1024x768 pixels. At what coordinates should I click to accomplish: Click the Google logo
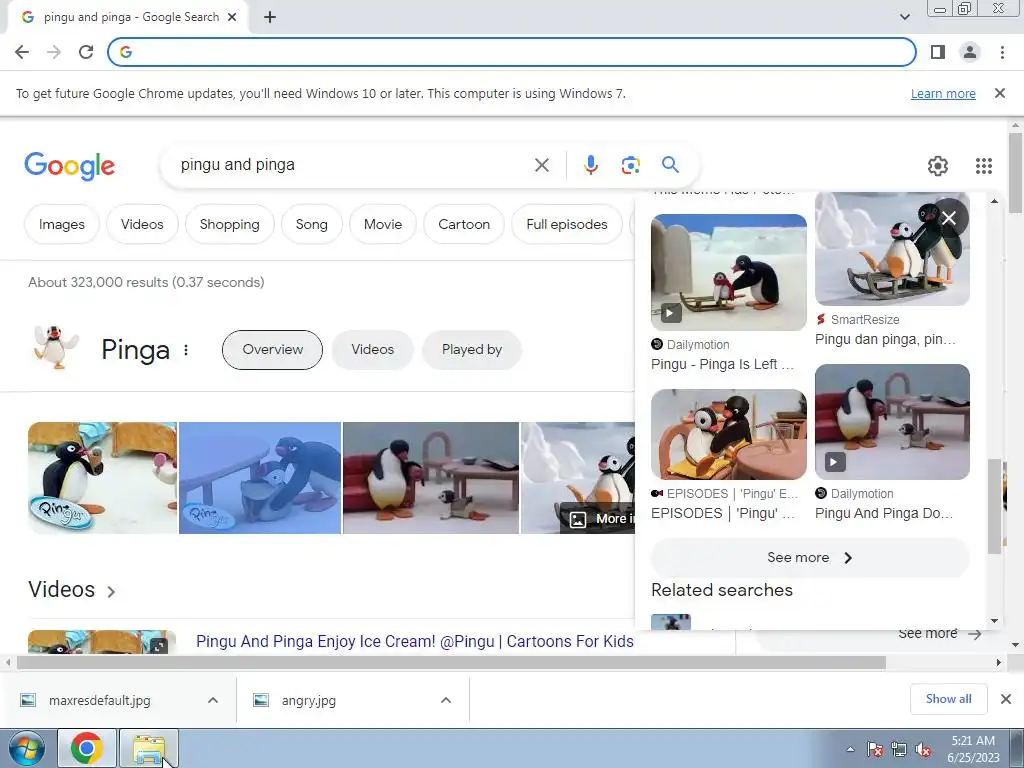pos(69,166)
